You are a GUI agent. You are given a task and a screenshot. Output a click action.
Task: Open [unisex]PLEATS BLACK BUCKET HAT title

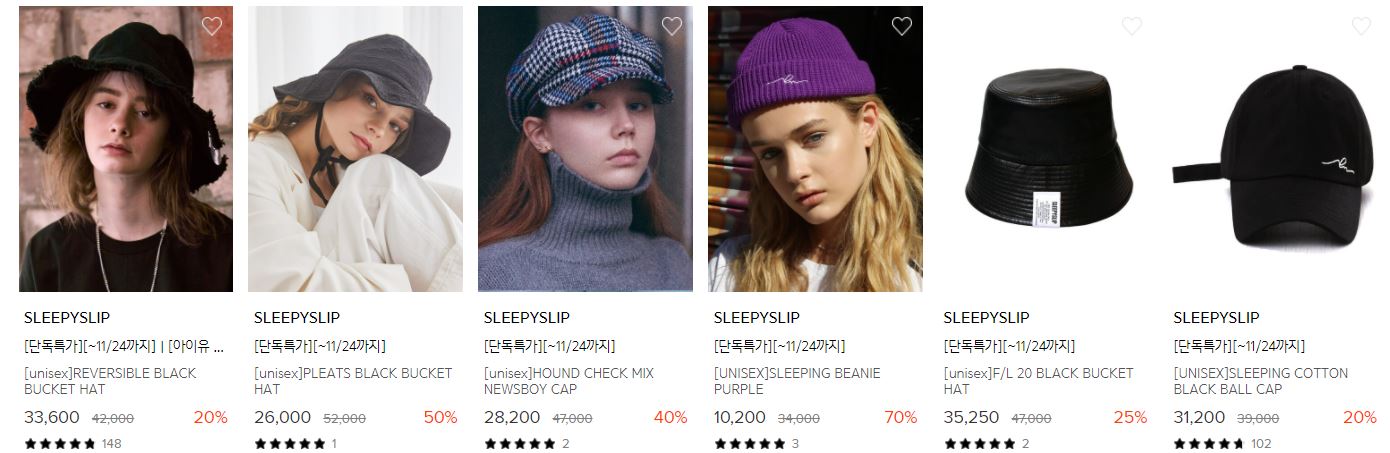tap(353, 381)
